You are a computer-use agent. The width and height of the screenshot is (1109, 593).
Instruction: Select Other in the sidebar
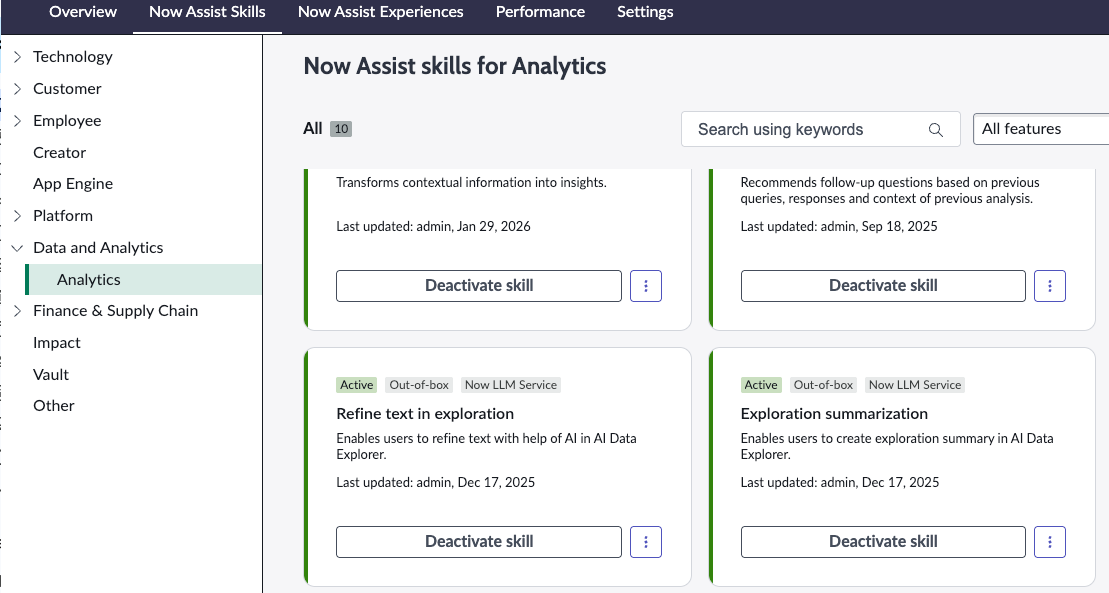pos(54,405)
